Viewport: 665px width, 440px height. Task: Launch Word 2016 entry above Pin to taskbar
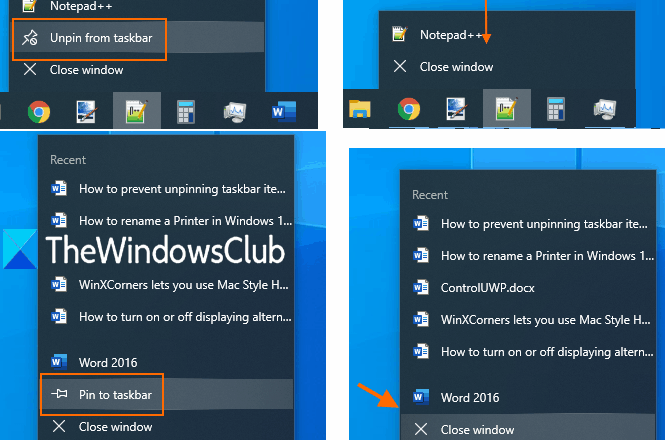pyautogui.click(x=165, y=362)
